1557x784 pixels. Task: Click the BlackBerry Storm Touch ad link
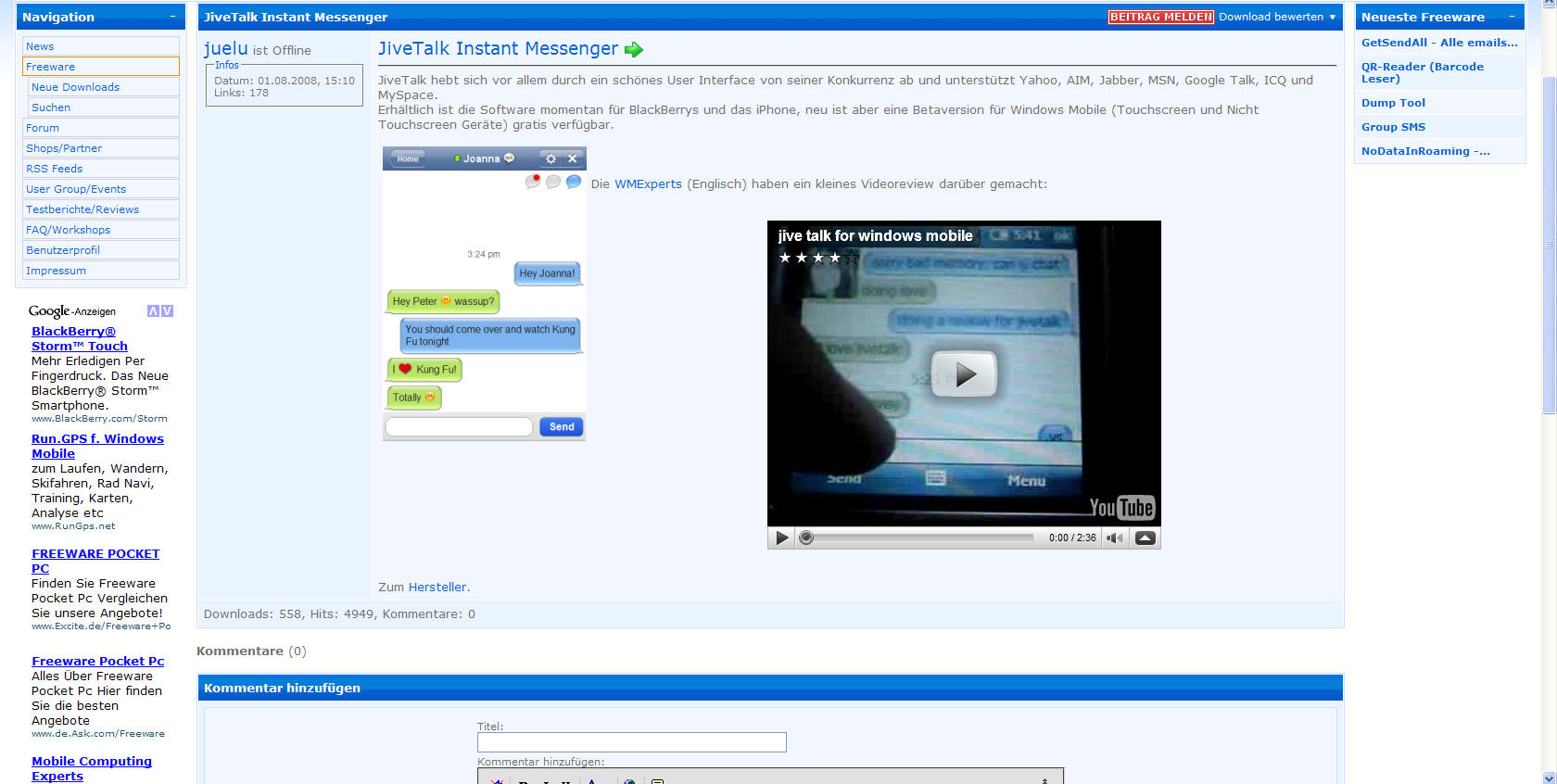coord(80,339)
